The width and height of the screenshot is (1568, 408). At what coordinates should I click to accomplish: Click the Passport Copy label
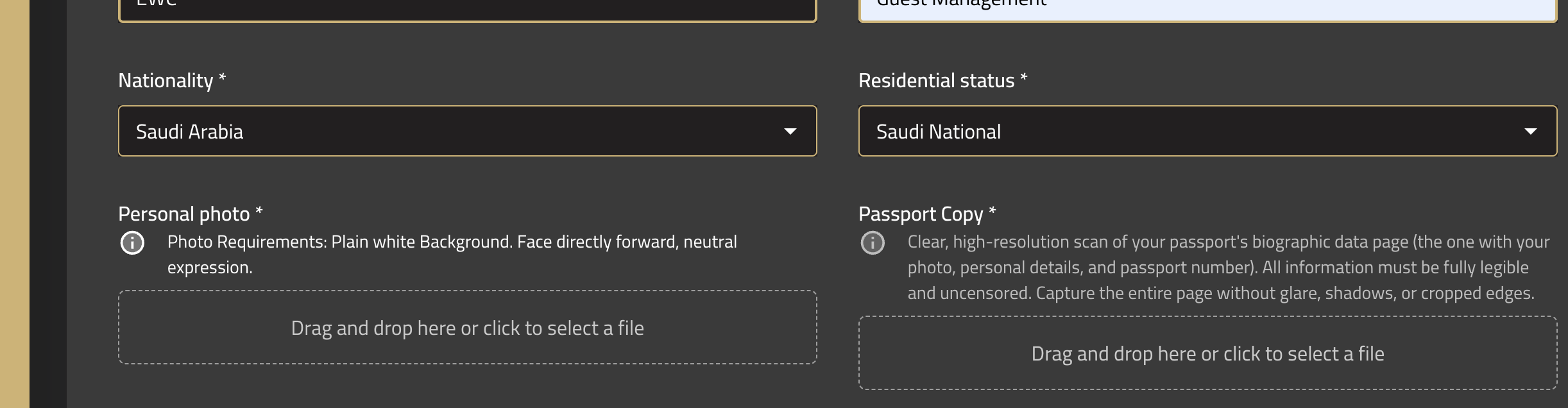tap(921, 214)
